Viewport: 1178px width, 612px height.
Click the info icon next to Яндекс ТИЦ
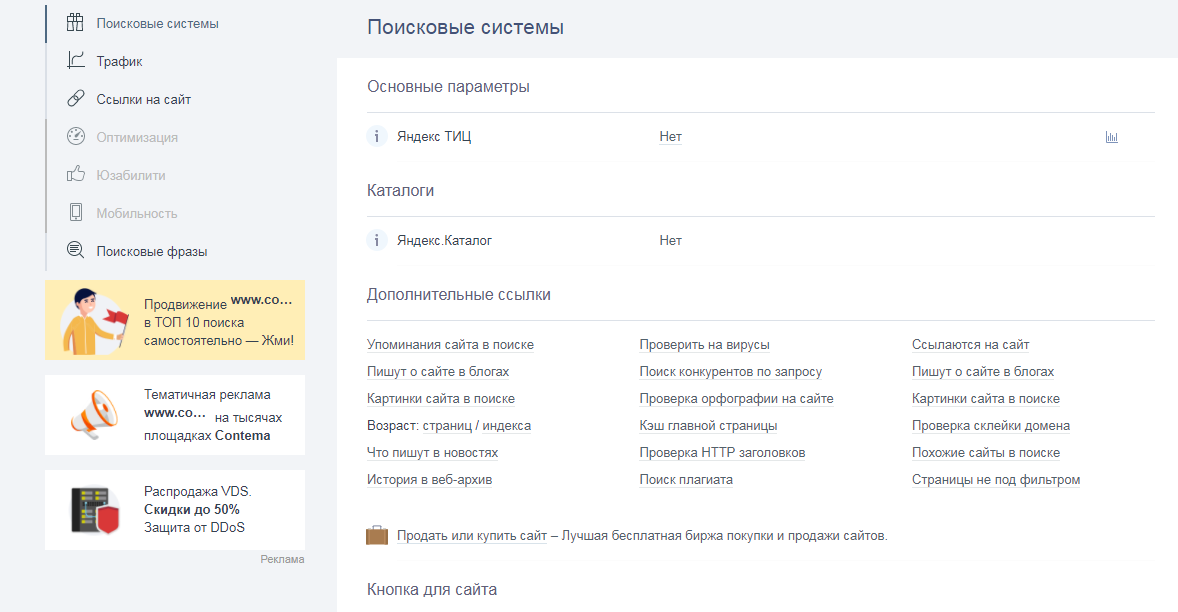click(376, 136)
